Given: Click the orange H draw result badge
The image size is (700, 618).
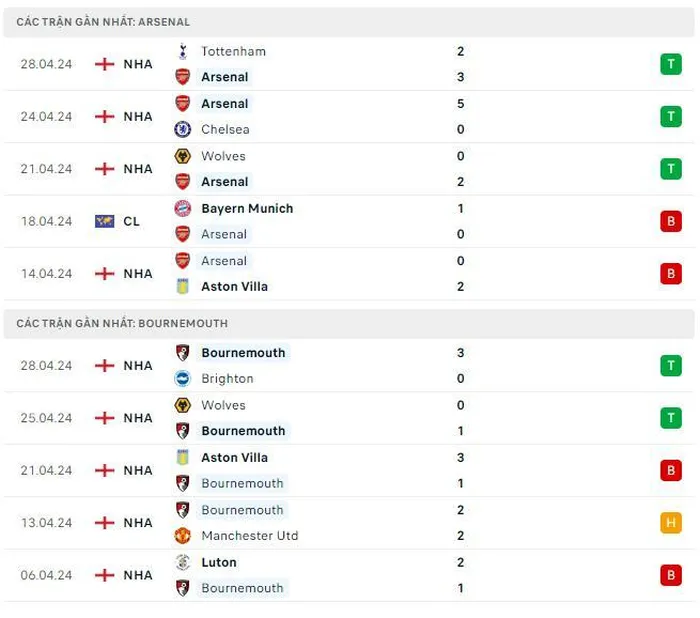Looking at the screenshot, I should click(671, 523).
